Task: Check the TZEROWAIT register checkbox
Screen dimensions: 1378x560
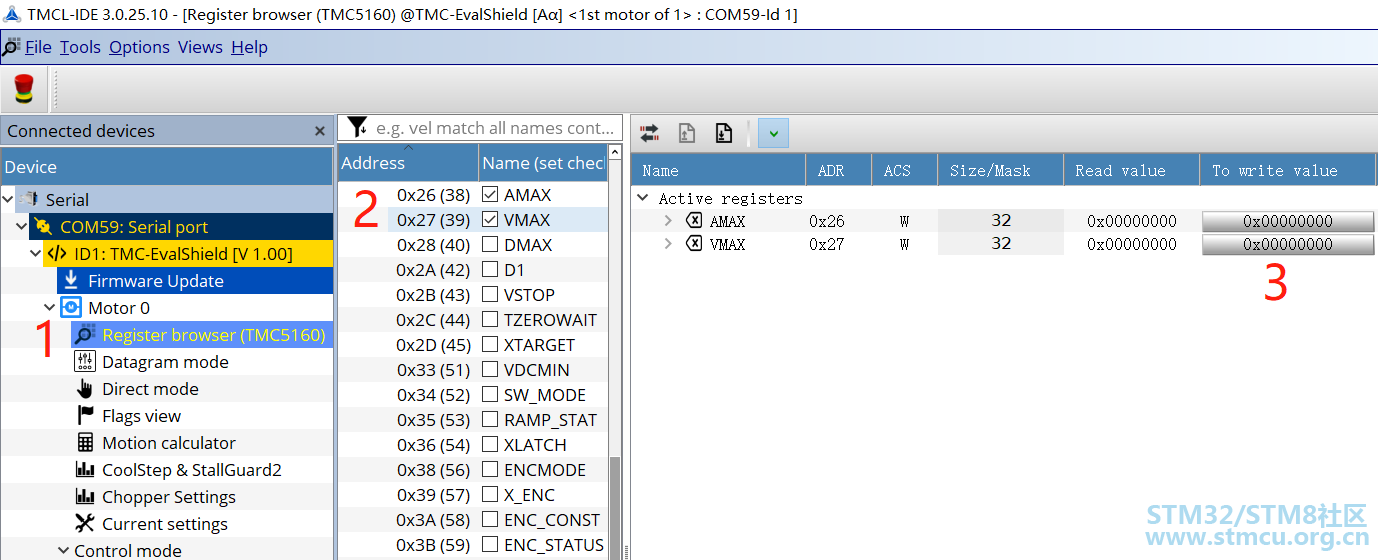Action: click(490, 319)
